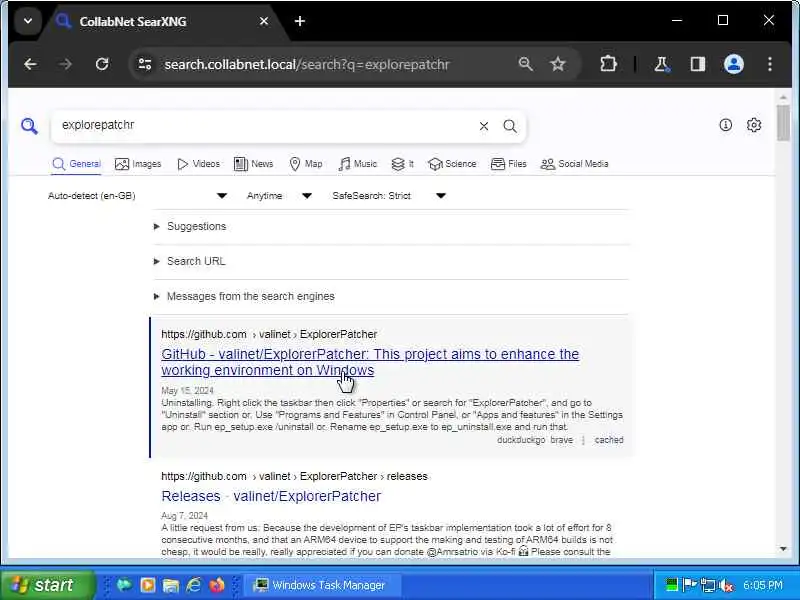Click the muted volume tray icon
800x600 pixels.
pyautogui.click(x=727, y=585)
